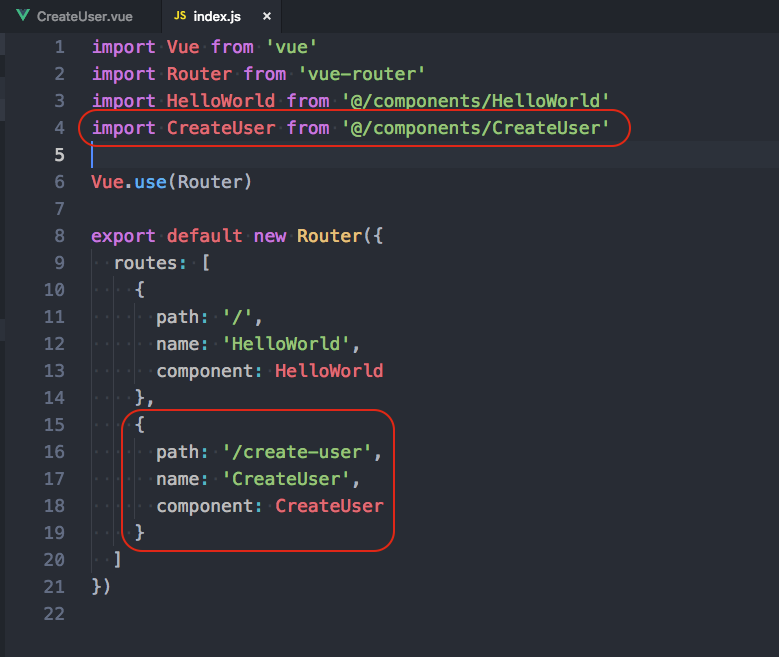The height and width of the screenshot is (657, 779).
Task: Click HelloWorld identifier on line 3
Action: [x=221, y=101]
